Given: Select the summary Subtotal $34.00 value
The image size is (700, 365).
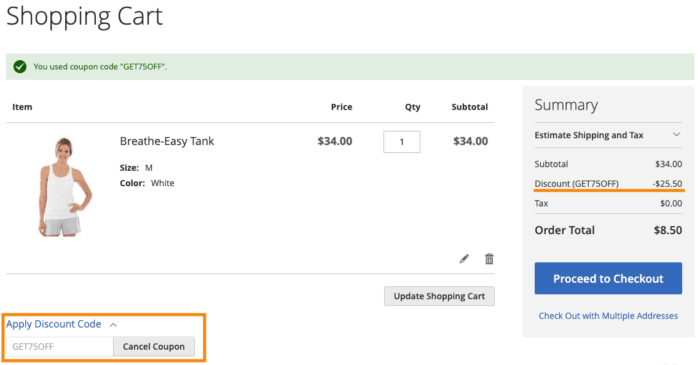Looking at the screenshot, I should click(x=668, y=164).
